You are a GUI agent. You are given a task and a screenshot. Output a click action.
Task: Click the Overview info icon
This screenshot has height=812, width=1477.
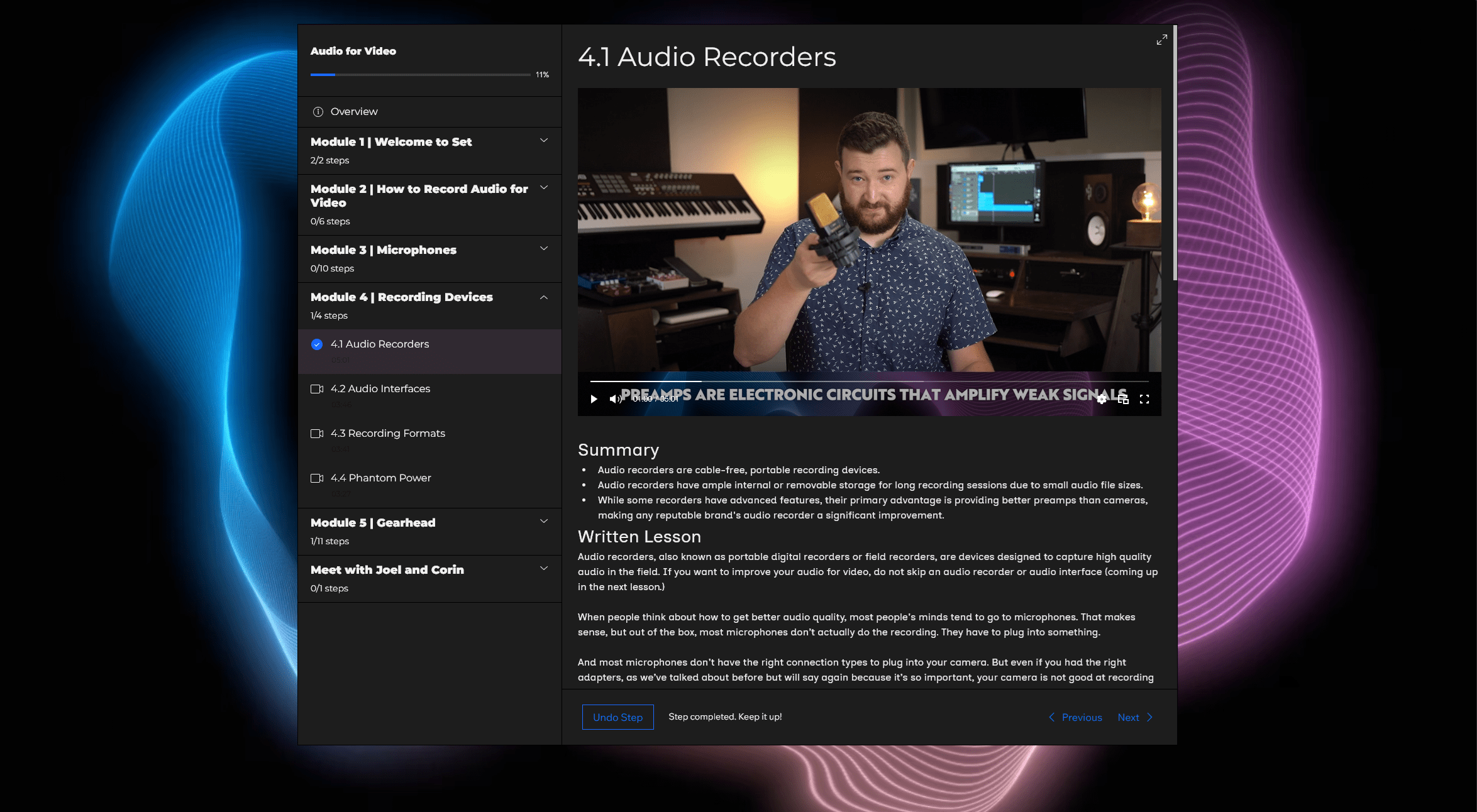pyautogui.click(x=318, y=112)
